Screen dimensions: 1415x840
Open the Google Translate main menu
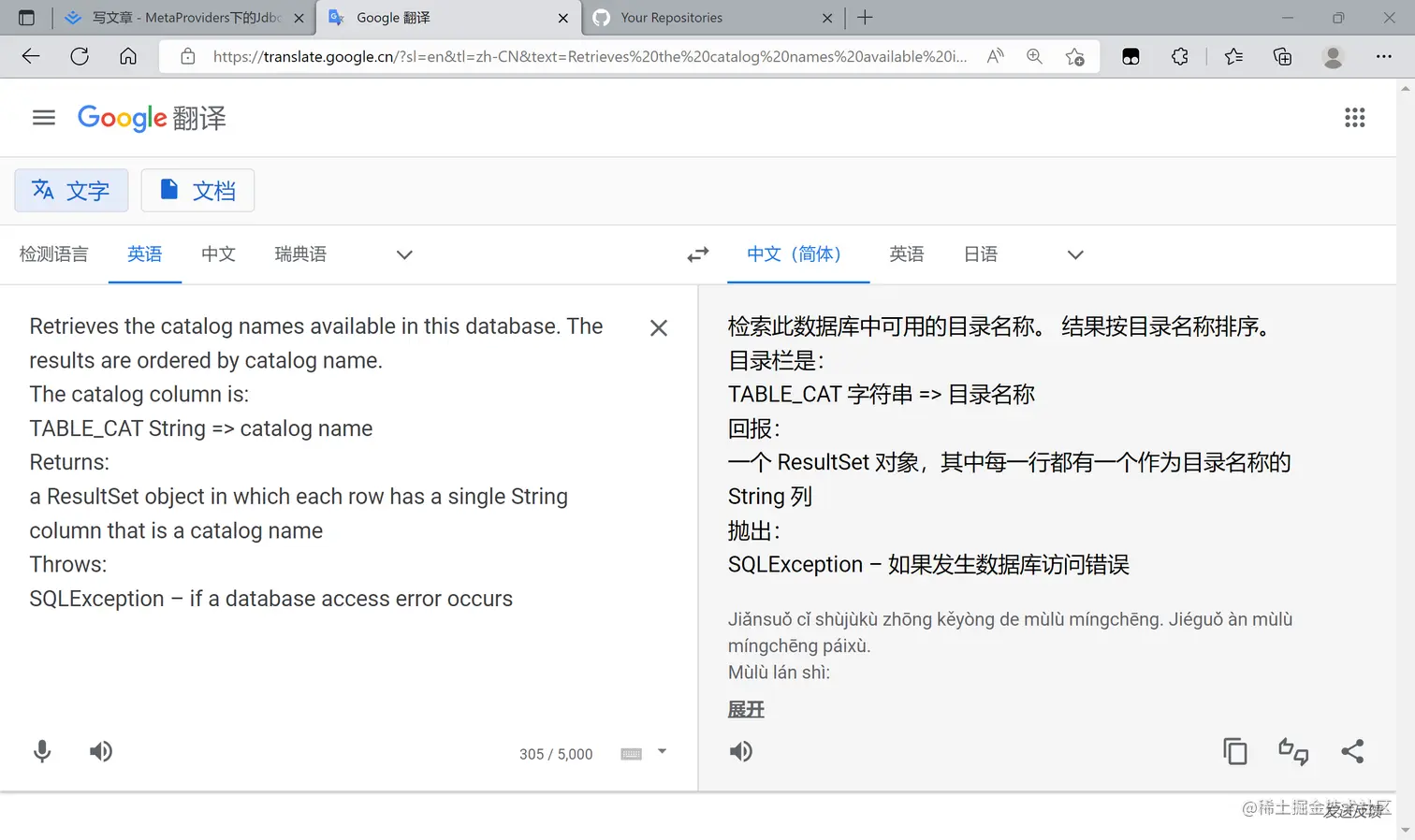(x=44, y=118)
